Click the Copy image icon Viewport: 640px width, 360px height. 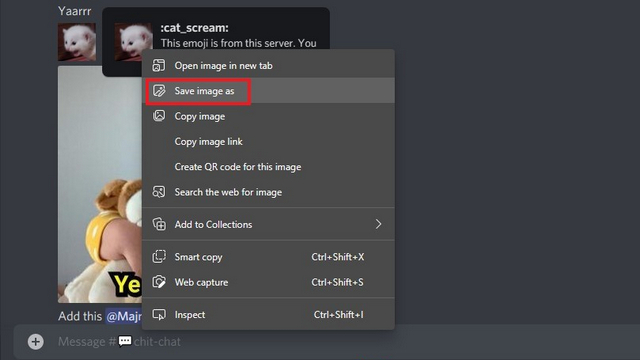159,116
